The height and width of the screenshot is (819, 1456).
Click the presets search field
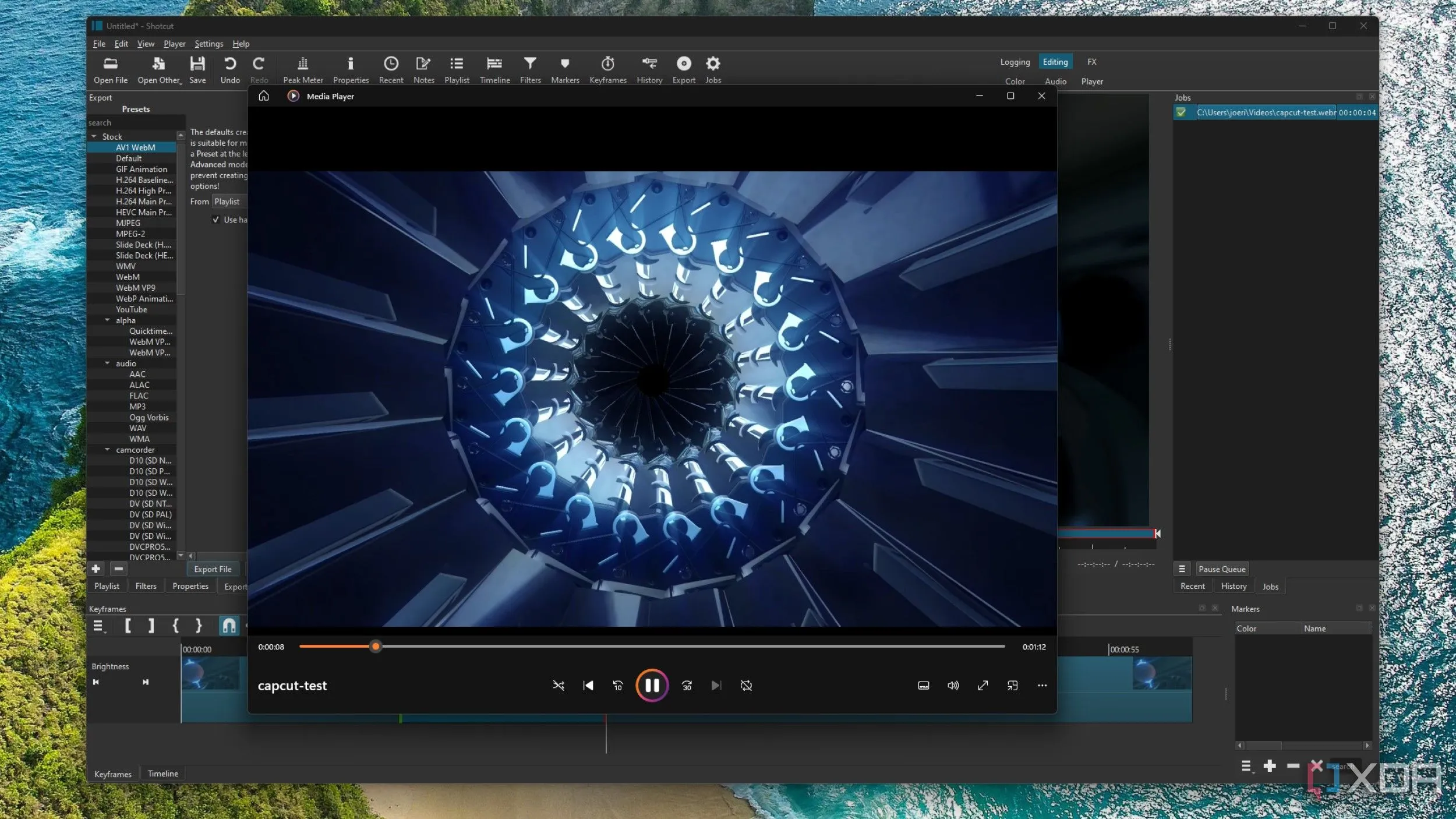coord(136,123)
